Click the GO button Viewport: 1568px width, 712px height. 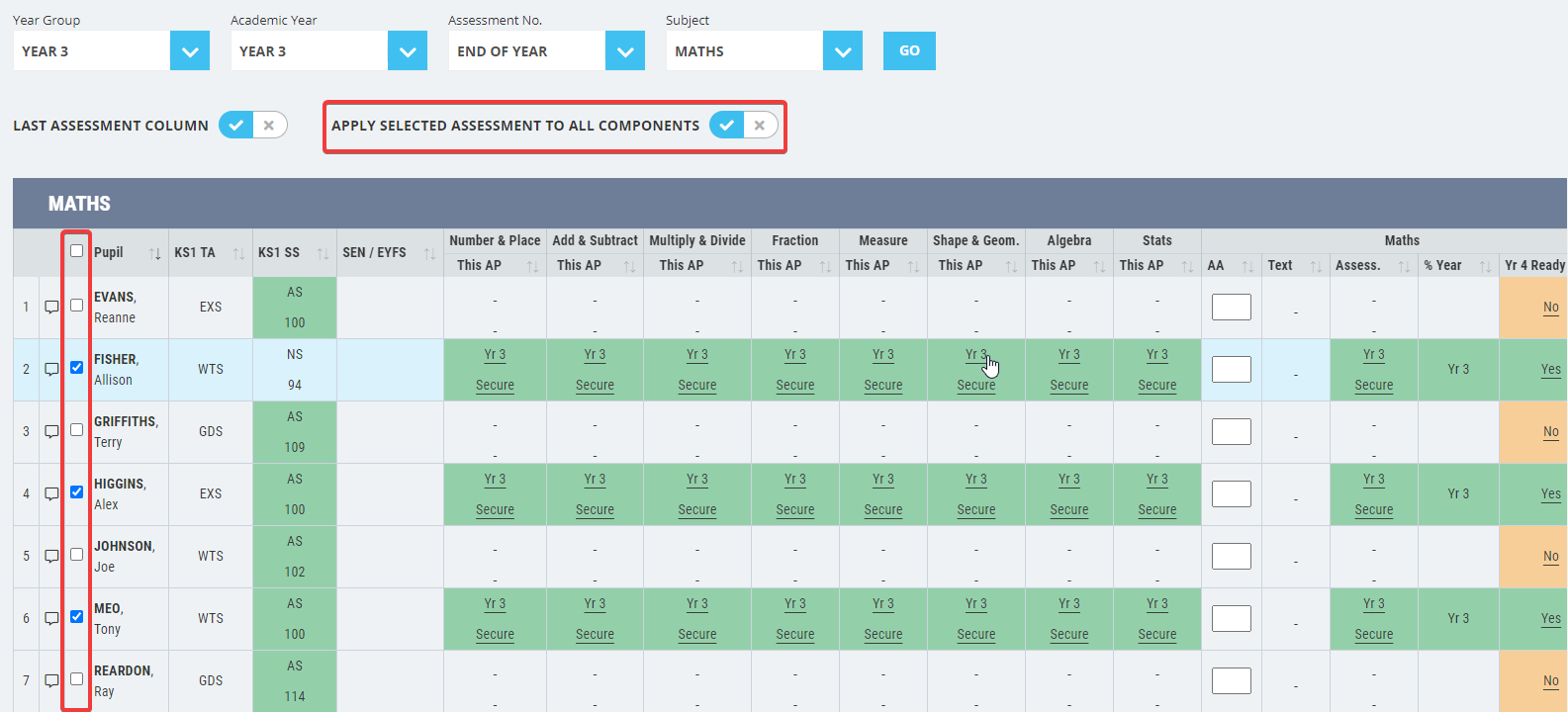[x=909, y=50]
